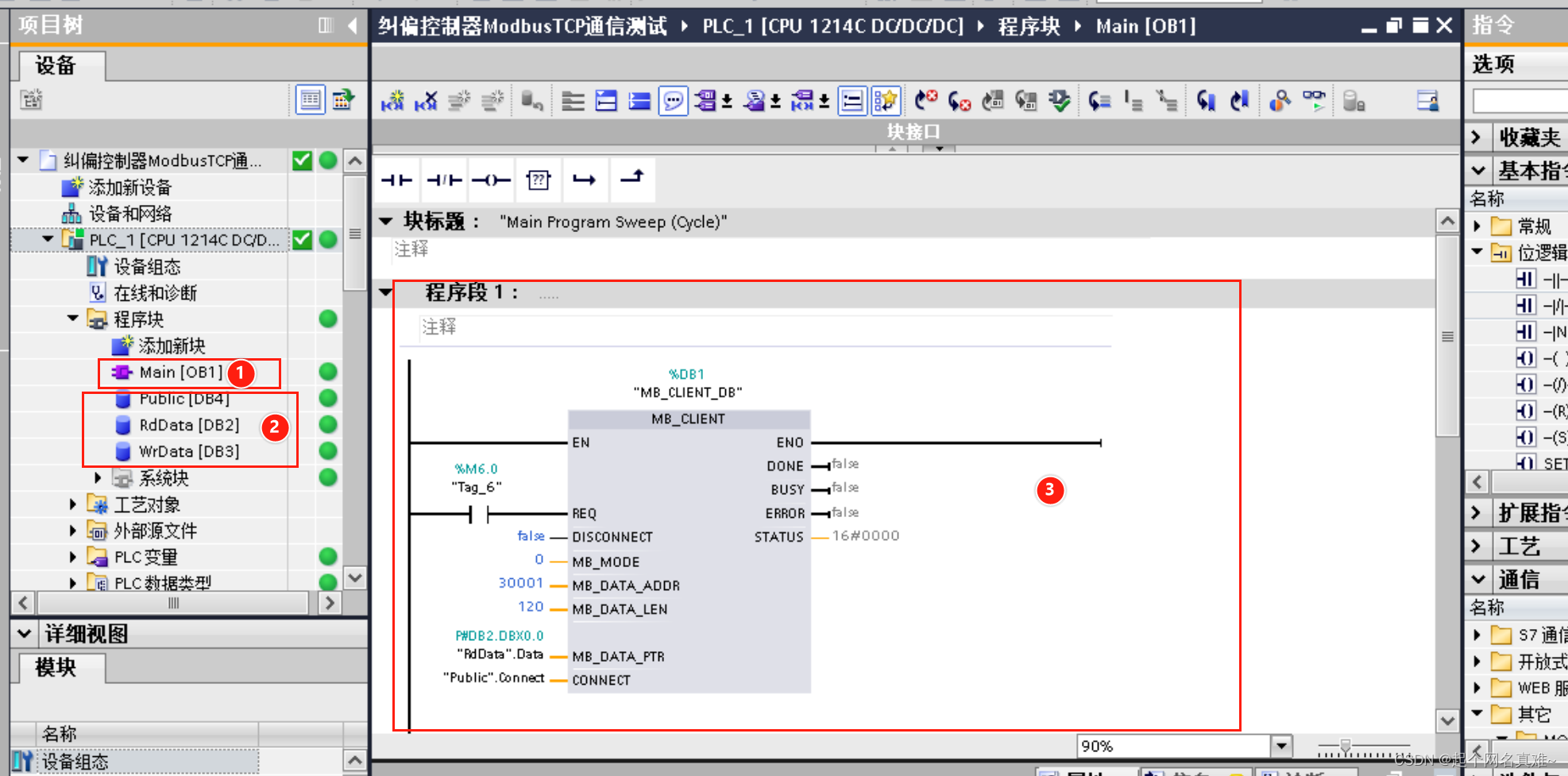Expand the 常规 instruction folder
1568x776 pixels.
pos(1477,226)
